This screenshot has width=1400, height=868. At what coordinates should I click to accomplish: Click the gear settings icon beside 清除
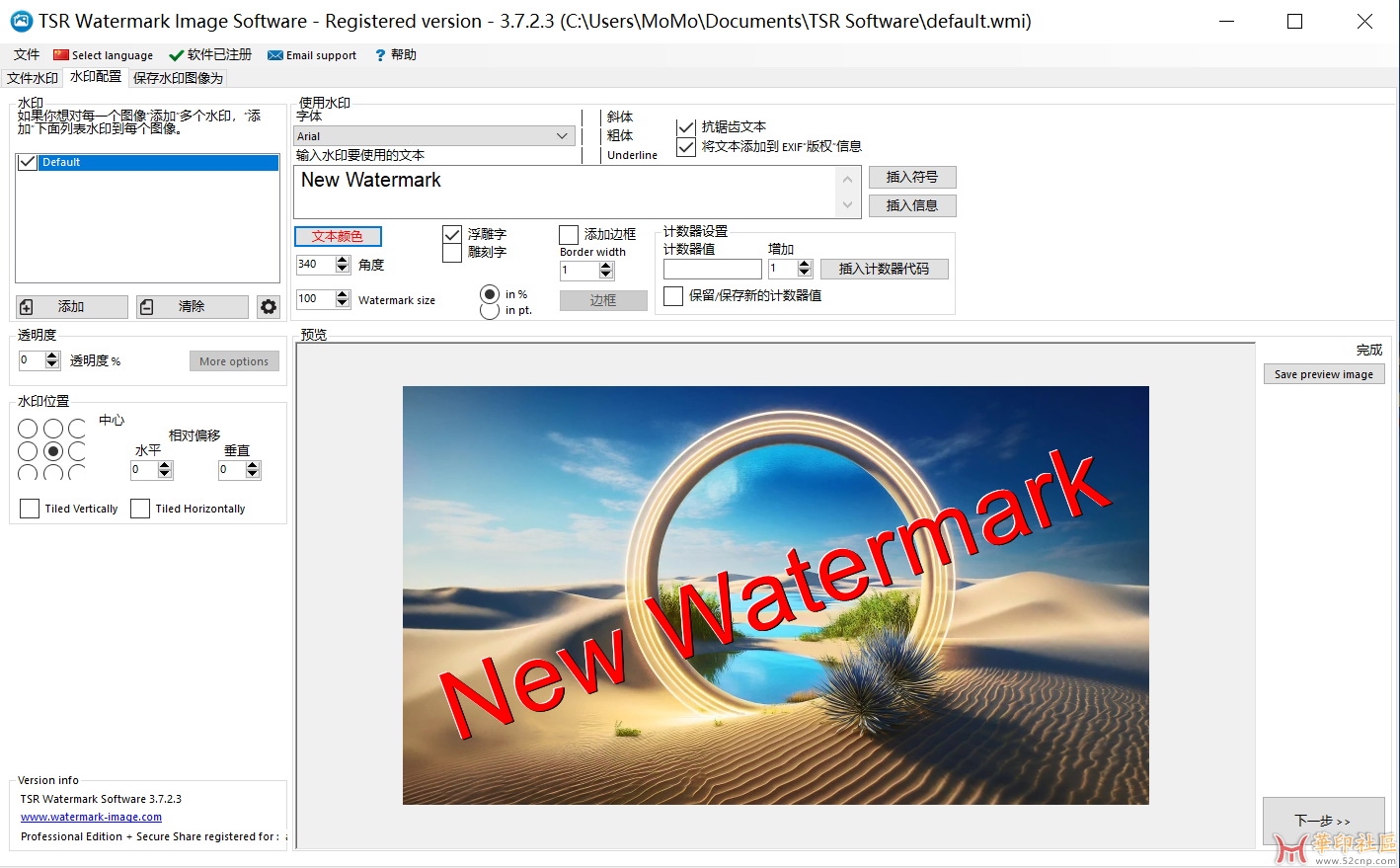coord(269,307)
